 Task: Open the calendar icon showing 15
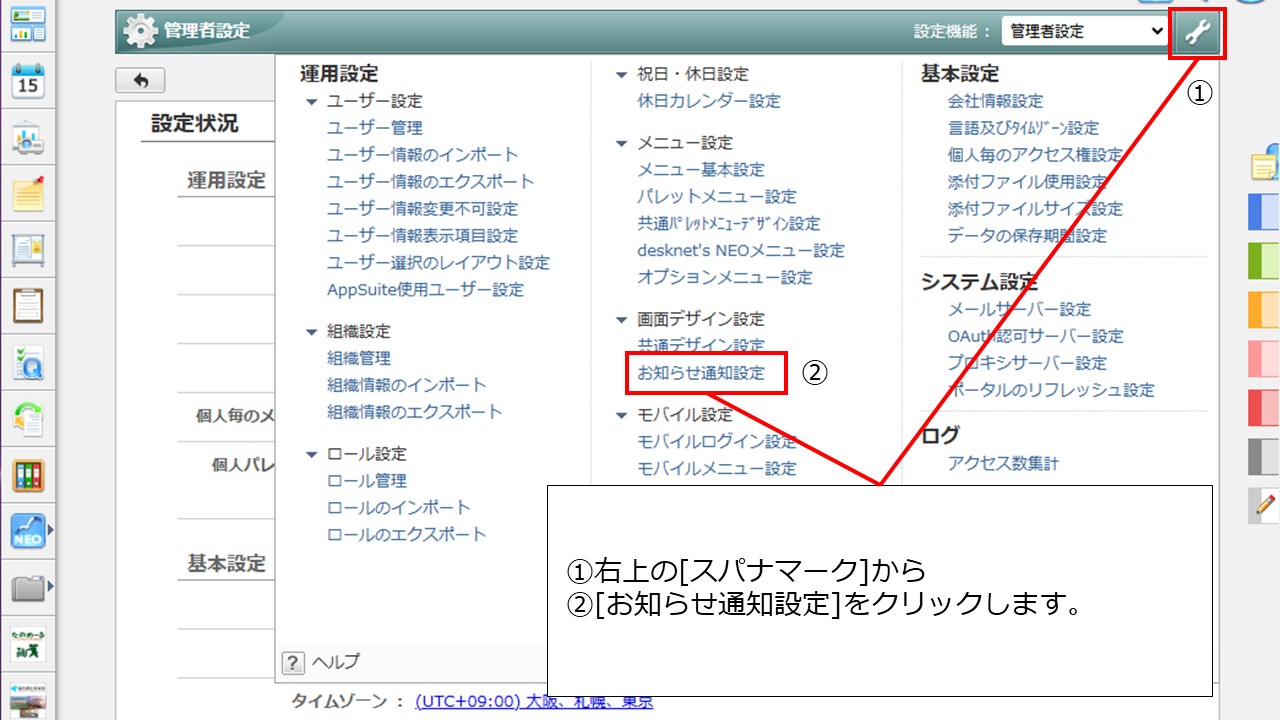28,81
